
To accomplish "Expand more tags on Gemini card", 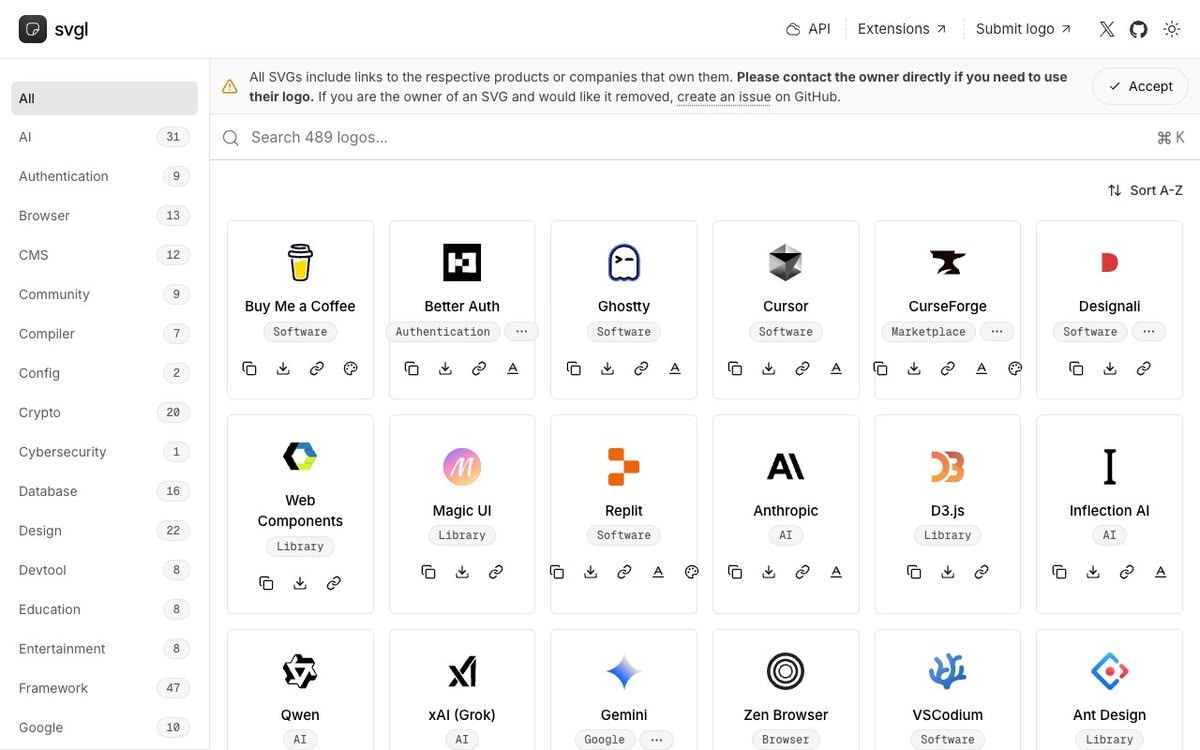I will [x=656, y=740].
